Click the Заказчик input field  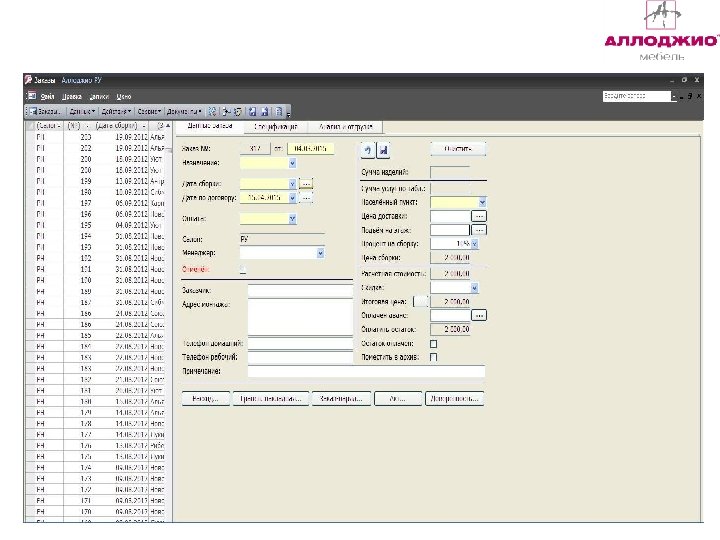300,291
